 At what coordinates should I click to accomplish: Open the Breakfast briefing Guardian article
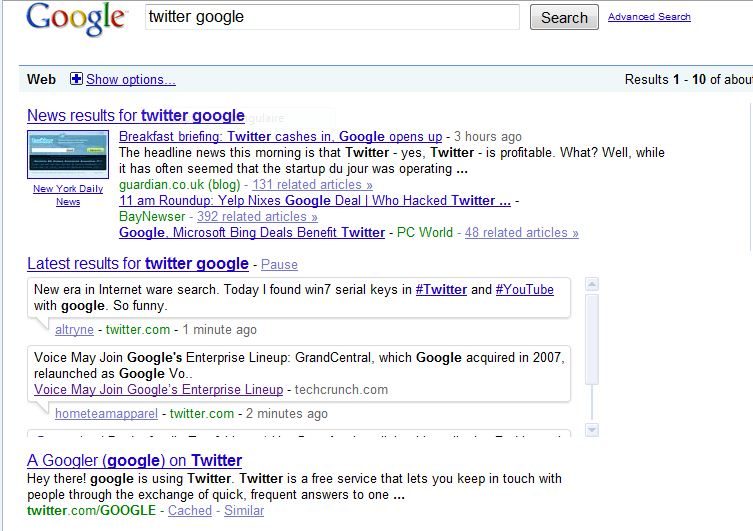(x=280, y=137)
